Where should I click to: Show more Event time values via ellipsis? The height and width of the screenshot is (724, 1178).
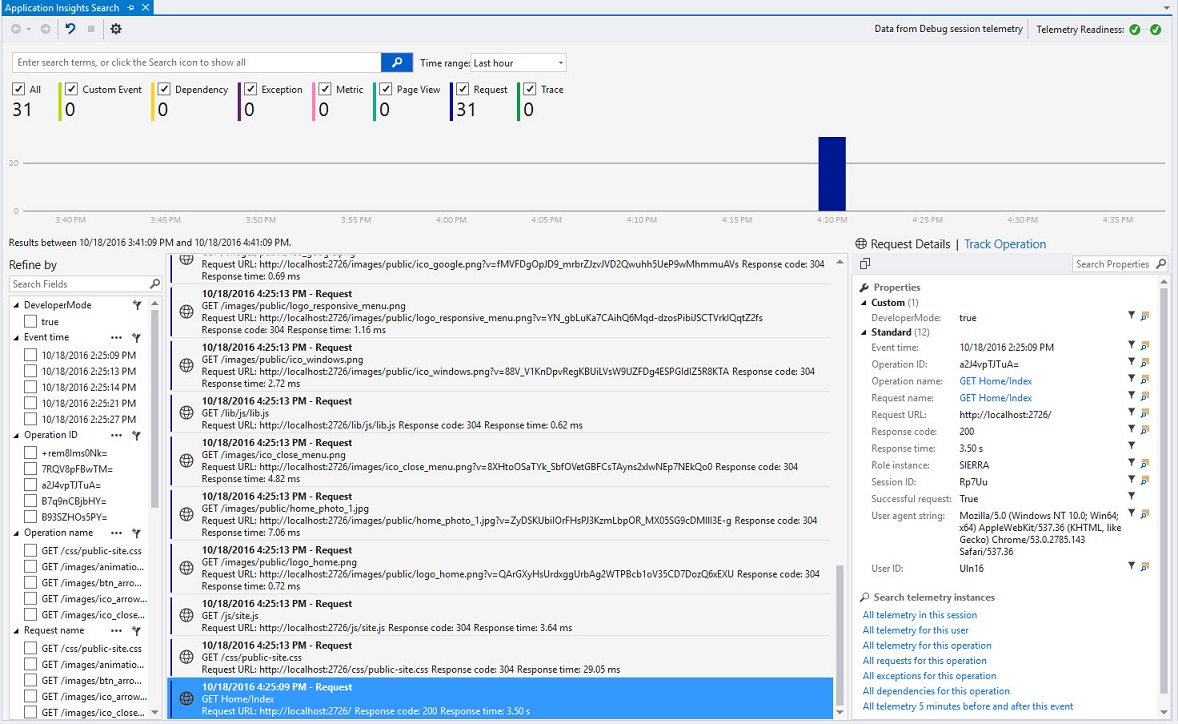pos(116,338)
